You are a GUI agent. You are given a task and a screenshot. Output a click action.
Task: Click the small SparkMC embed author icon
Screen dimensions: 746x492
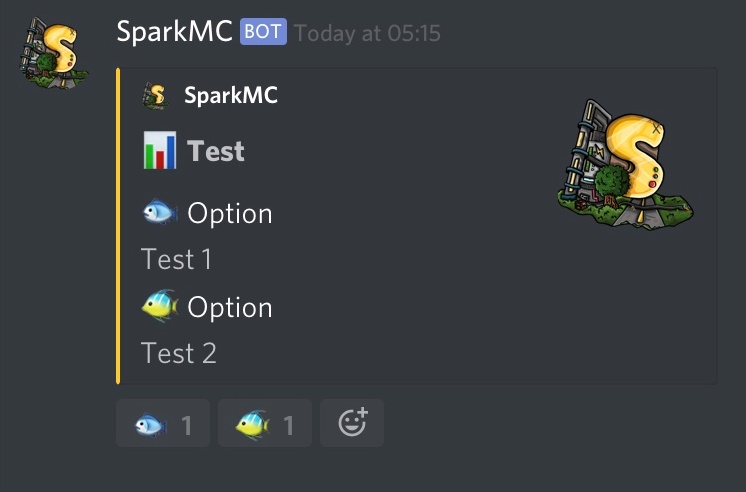(x=156, y=96)
